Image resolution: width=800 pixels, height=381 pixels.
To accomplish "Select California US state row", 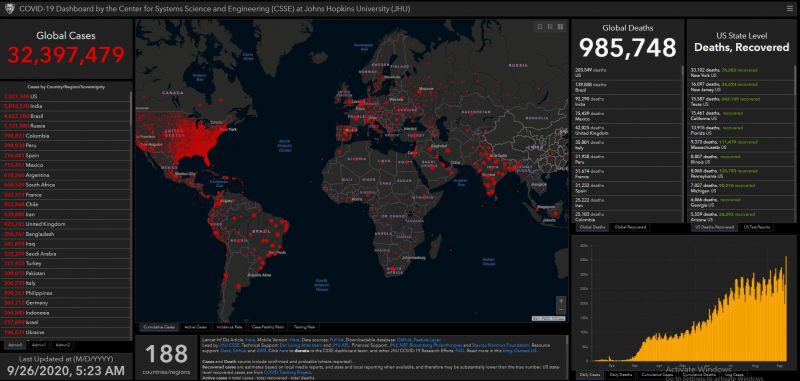I will 740,115.
